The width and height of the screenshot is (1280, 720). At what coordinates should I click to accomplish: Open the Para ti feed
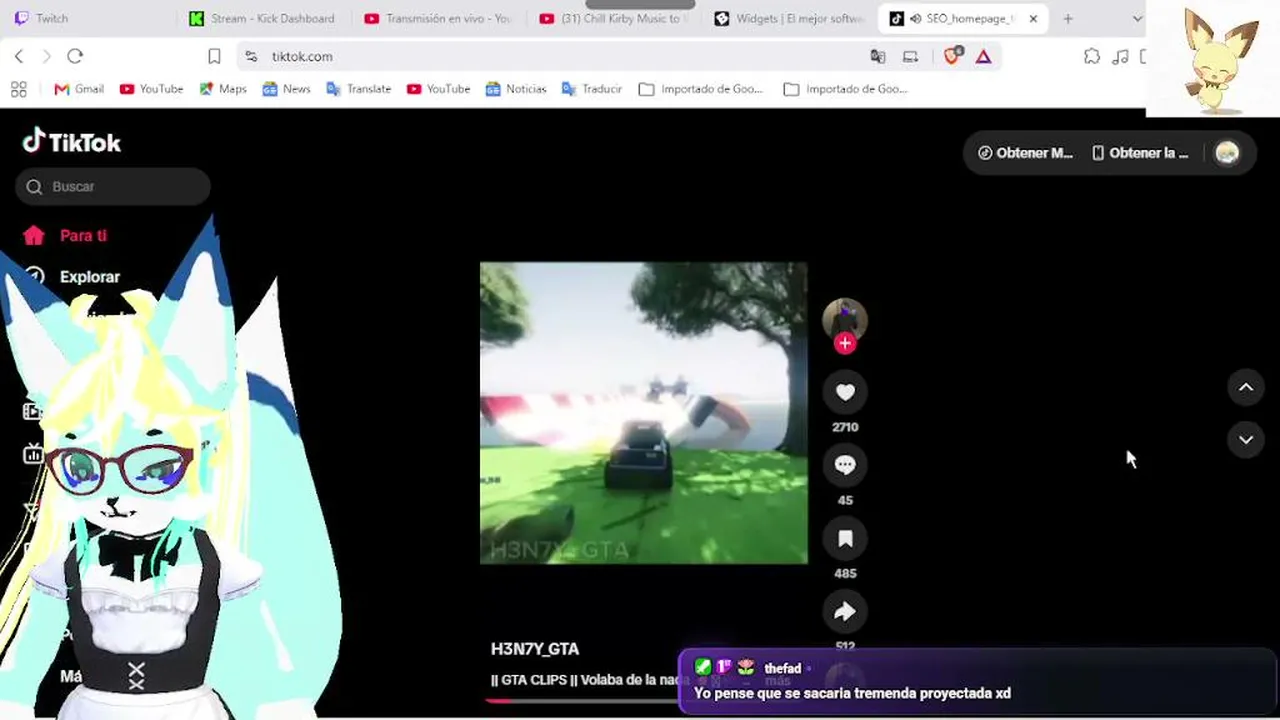83,236
